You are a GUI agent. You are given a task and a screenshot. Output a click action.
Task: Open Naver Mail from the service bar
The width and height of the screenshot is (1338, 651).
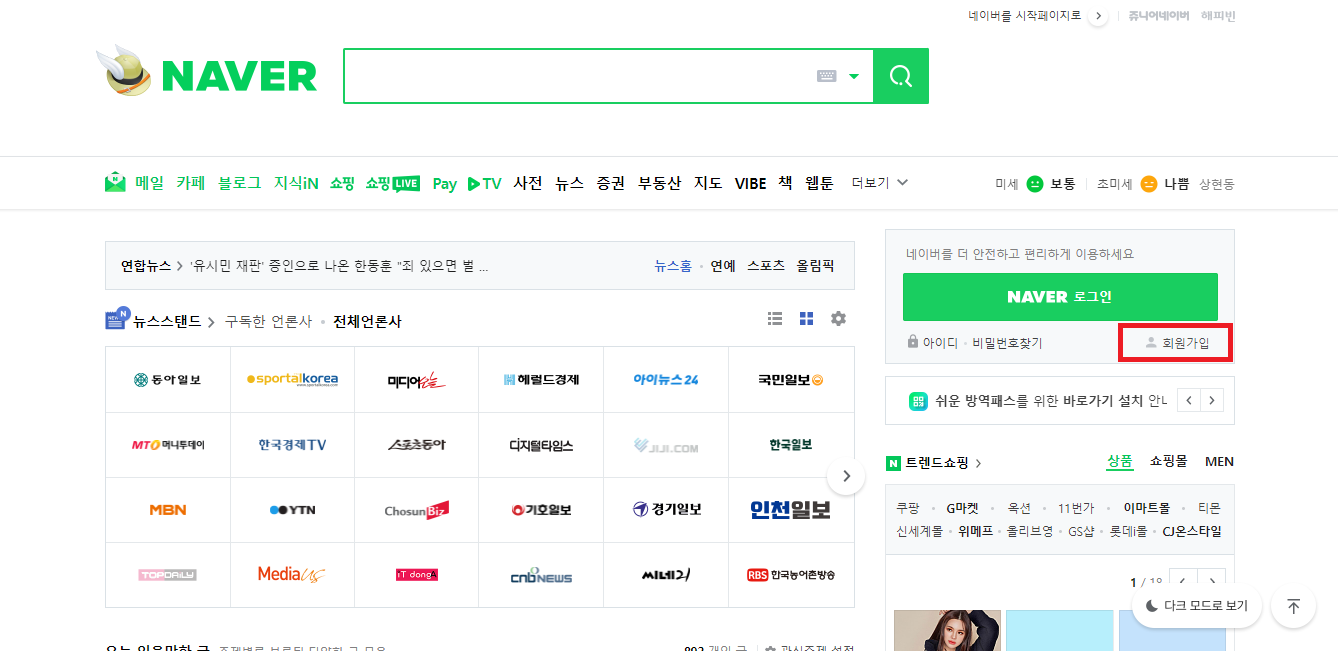pyautogui.click(x=146, y=183)
